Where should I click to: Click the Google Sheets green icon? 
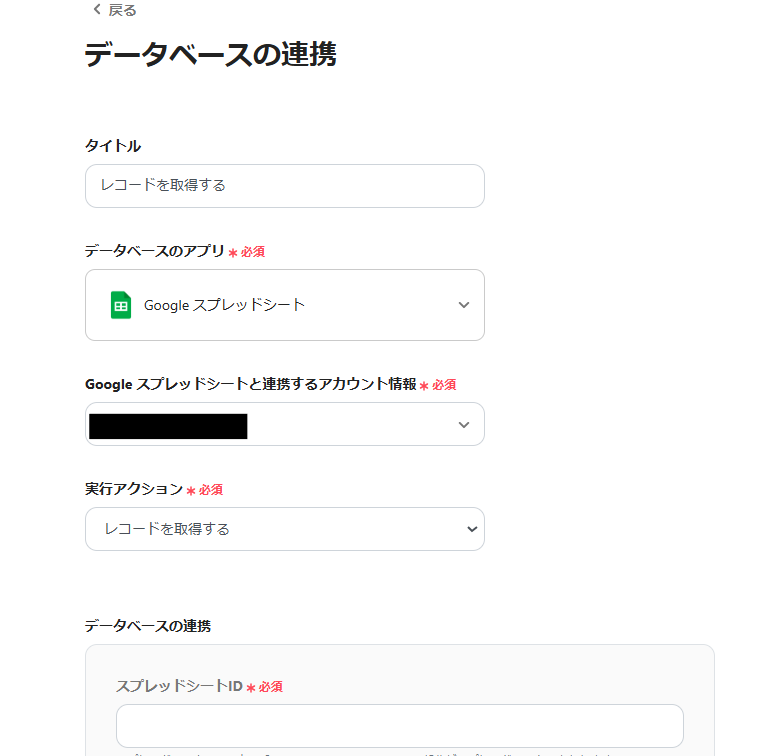coord(121,305)
